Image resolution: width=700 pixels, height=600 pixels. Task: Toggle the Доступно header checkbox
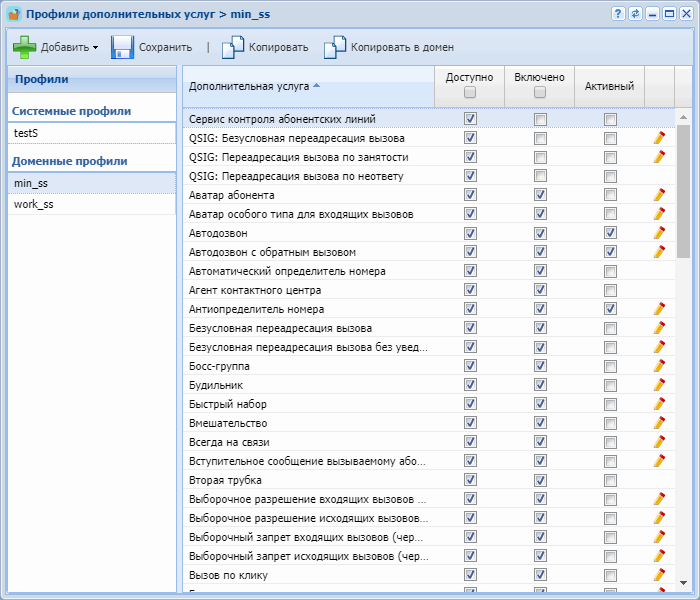pos(470,93)
